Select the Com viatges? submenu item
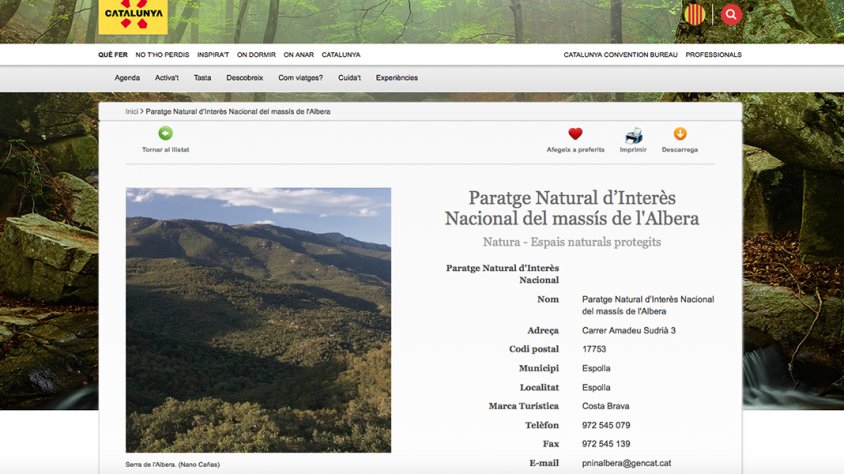Viewport: 844px width, 474px height. (300, 78)
